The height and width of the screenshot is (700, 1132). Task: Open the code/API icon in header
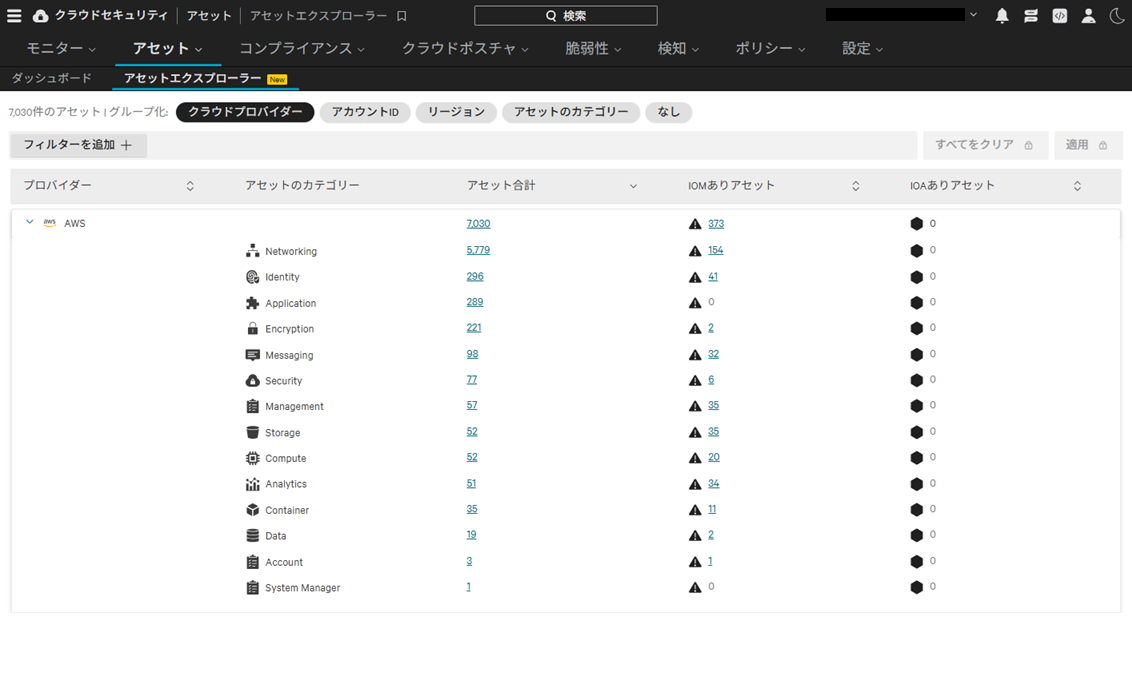coord(1060,16)
